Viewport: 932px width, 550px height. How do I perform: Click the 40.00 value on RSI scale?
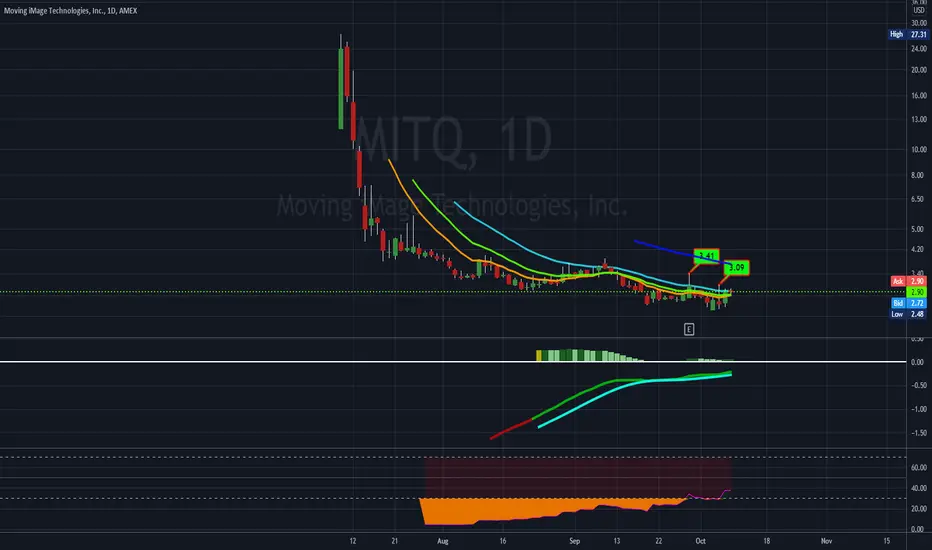[x=919, y=488]
